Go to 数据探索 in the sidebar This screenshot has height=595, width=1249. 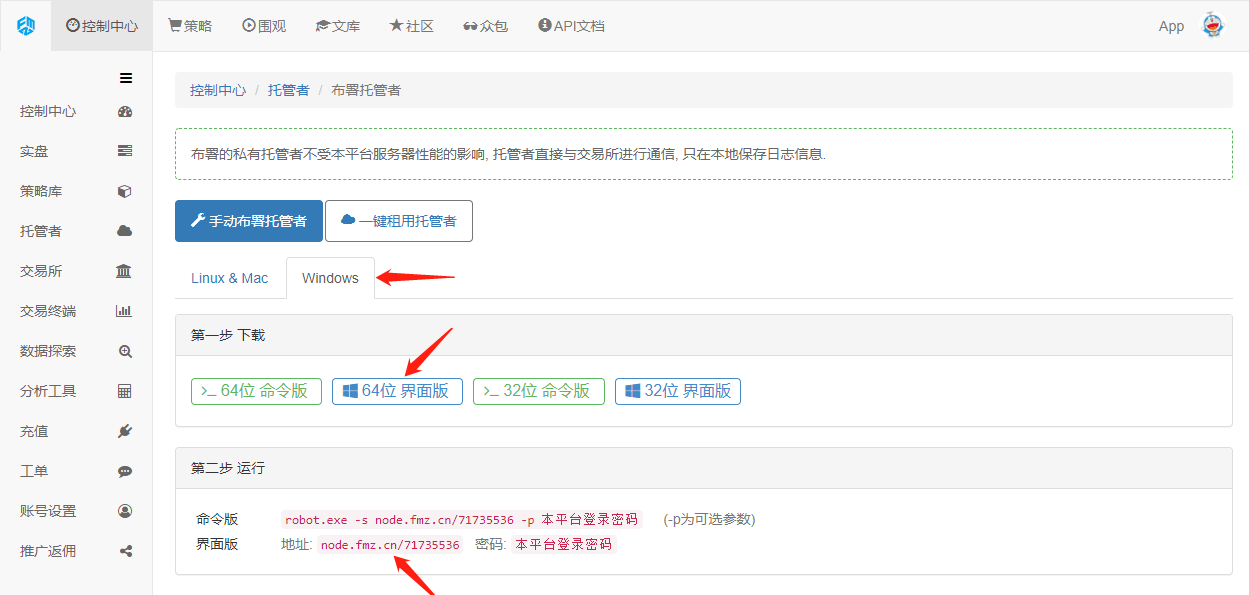click(x=76, y=351)
